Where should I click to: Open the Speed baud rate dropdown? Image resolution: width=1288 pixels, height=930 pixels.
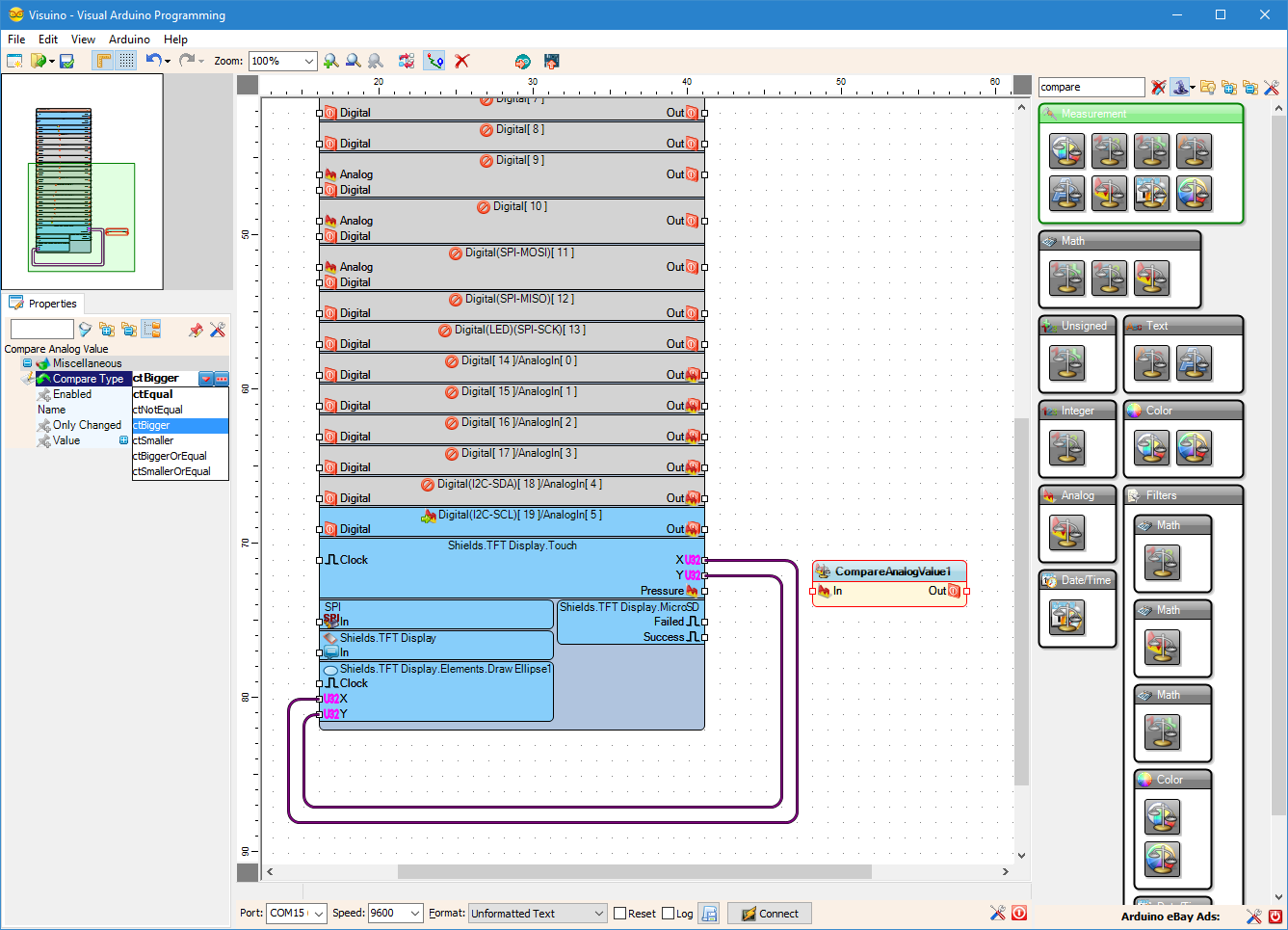pos(415,914)
